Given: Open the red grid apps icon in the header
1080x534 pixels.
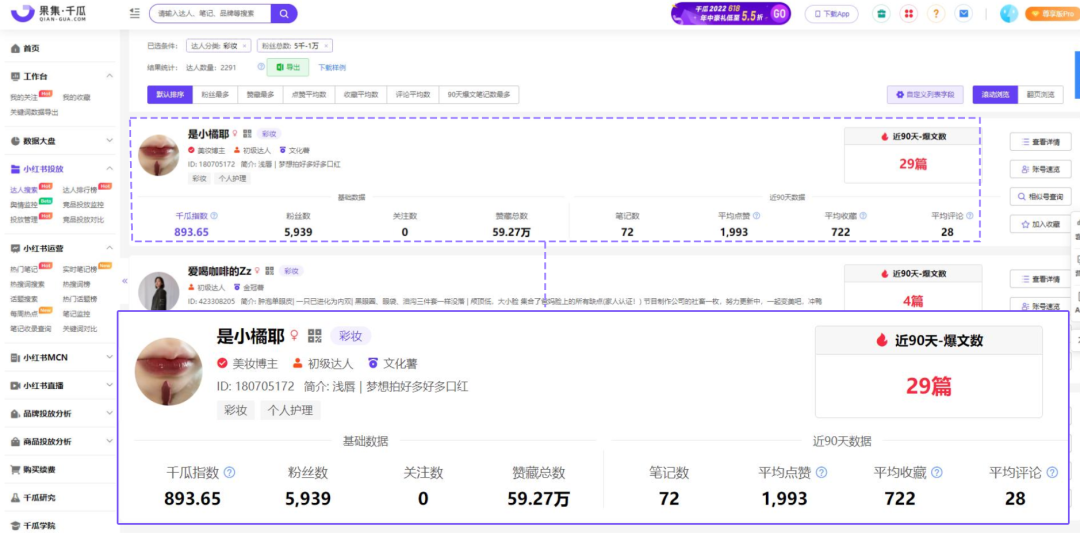Looking at the screenshot, I should (x=908, y=14).
